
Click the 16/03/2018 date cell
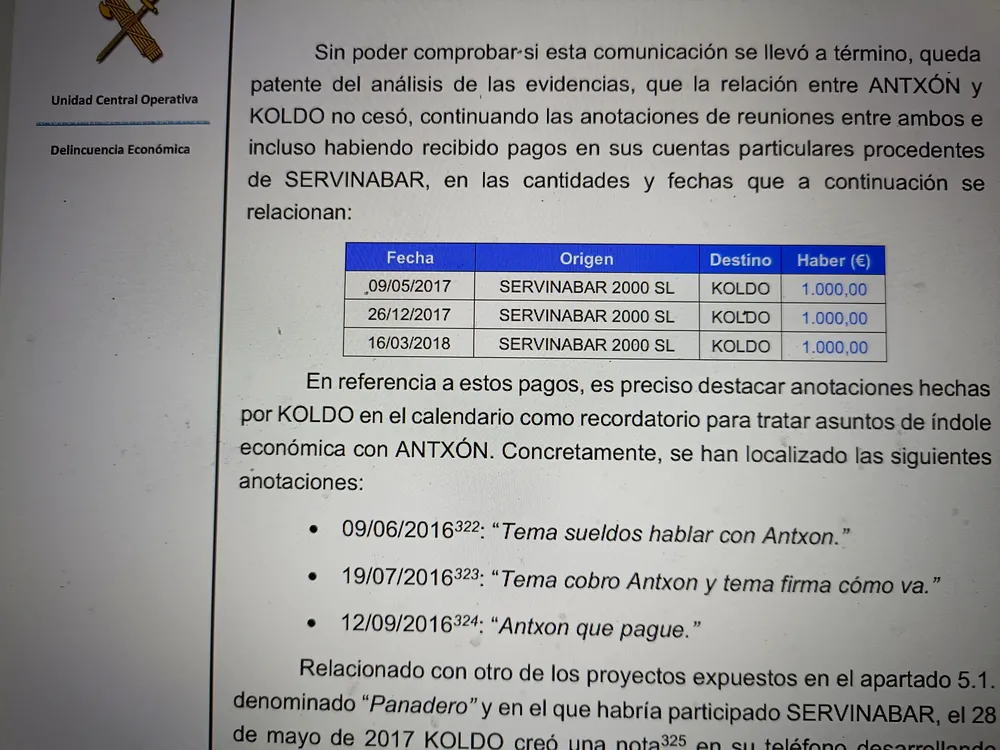click(x=409, y=344)
